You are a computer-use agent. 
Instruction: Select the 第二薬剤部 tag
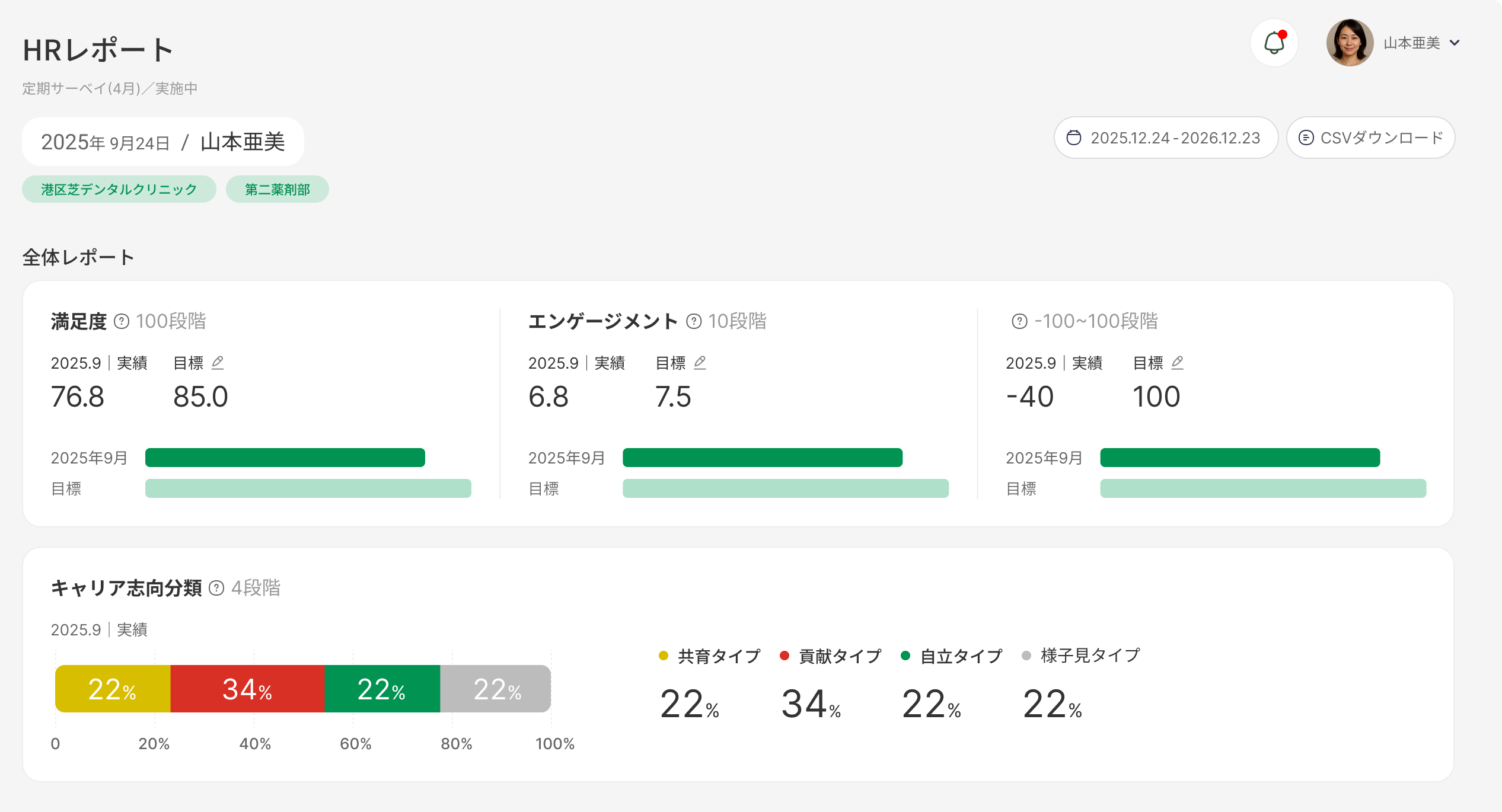(x=277, y=189)
